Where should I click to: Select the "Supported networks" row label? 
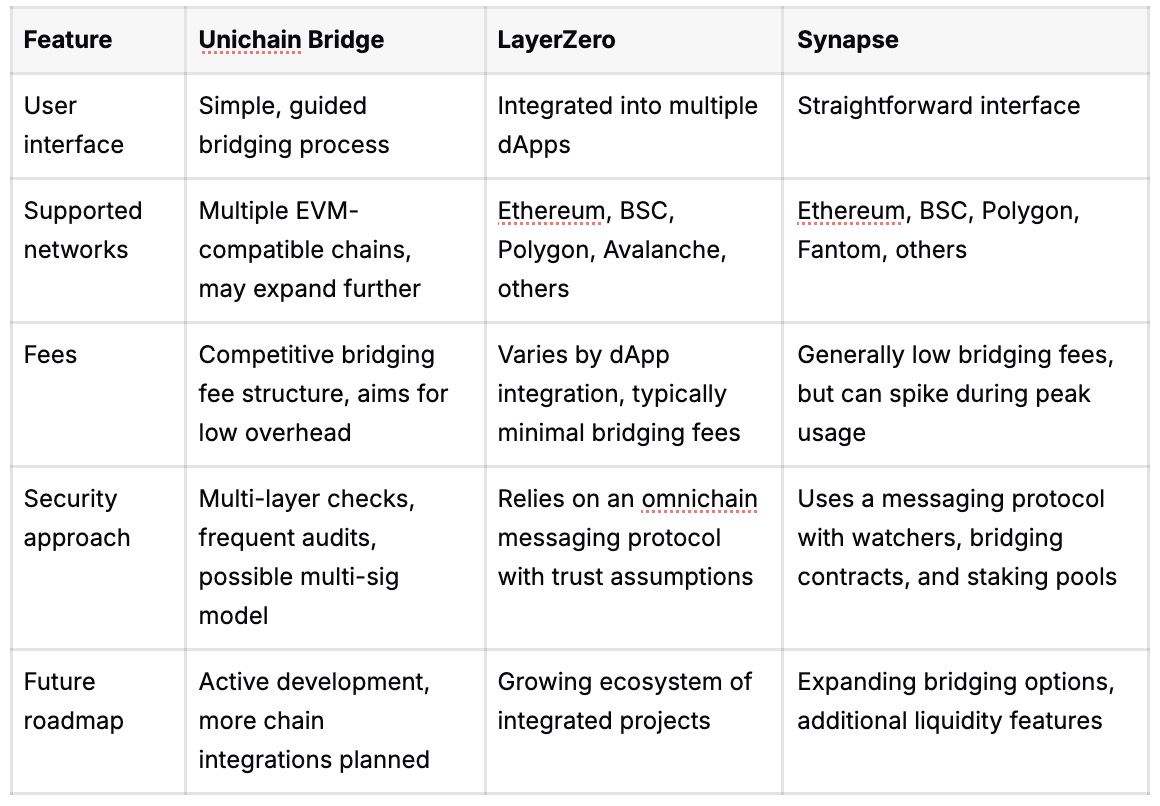tap(83, 230)
